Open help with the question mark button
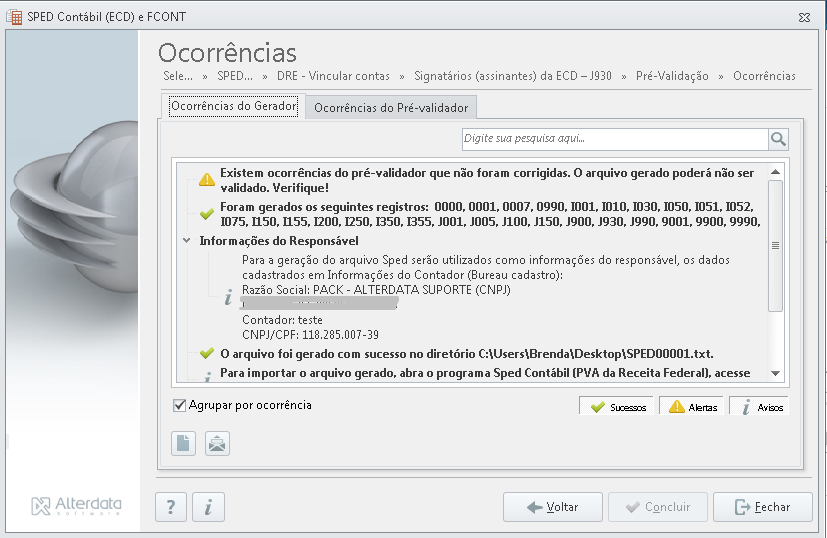The image size is (827, 538). (171, 507)
